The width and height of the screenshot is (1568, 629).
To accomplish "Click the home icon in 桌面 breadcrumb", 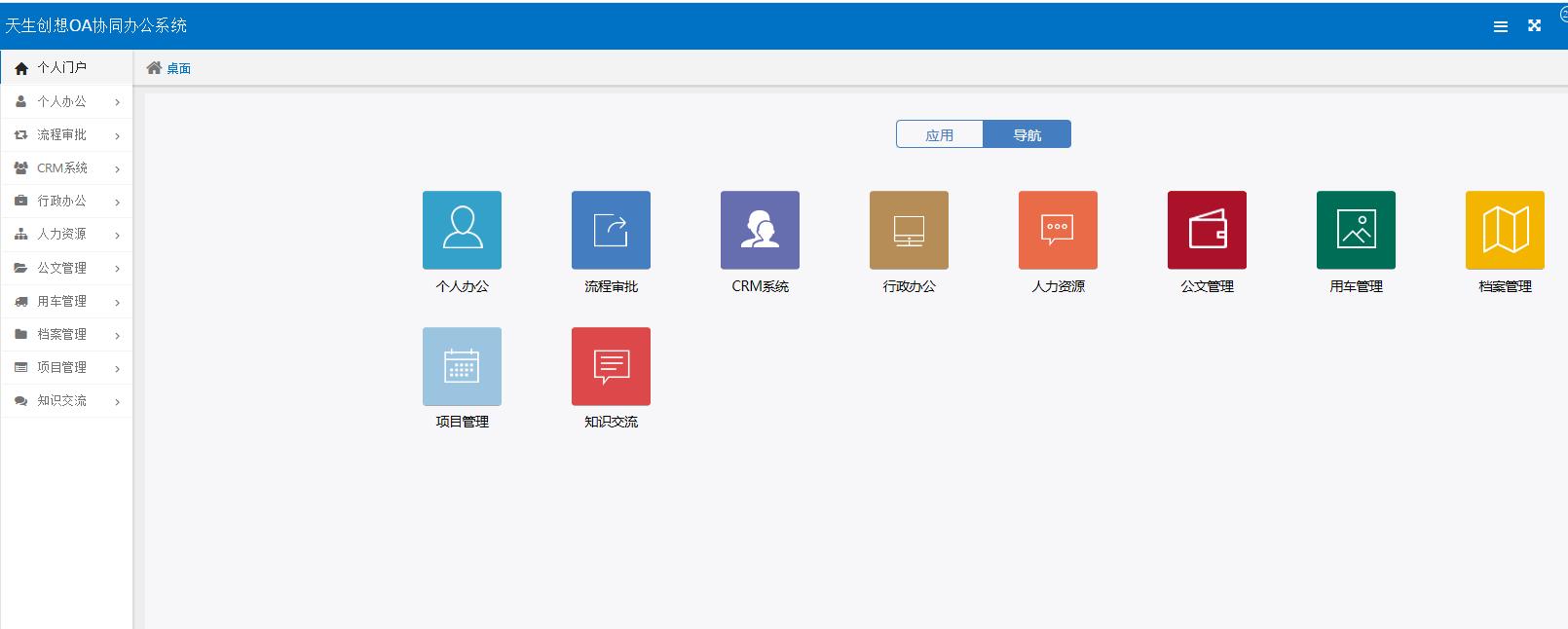I will [x=154, y=67].
